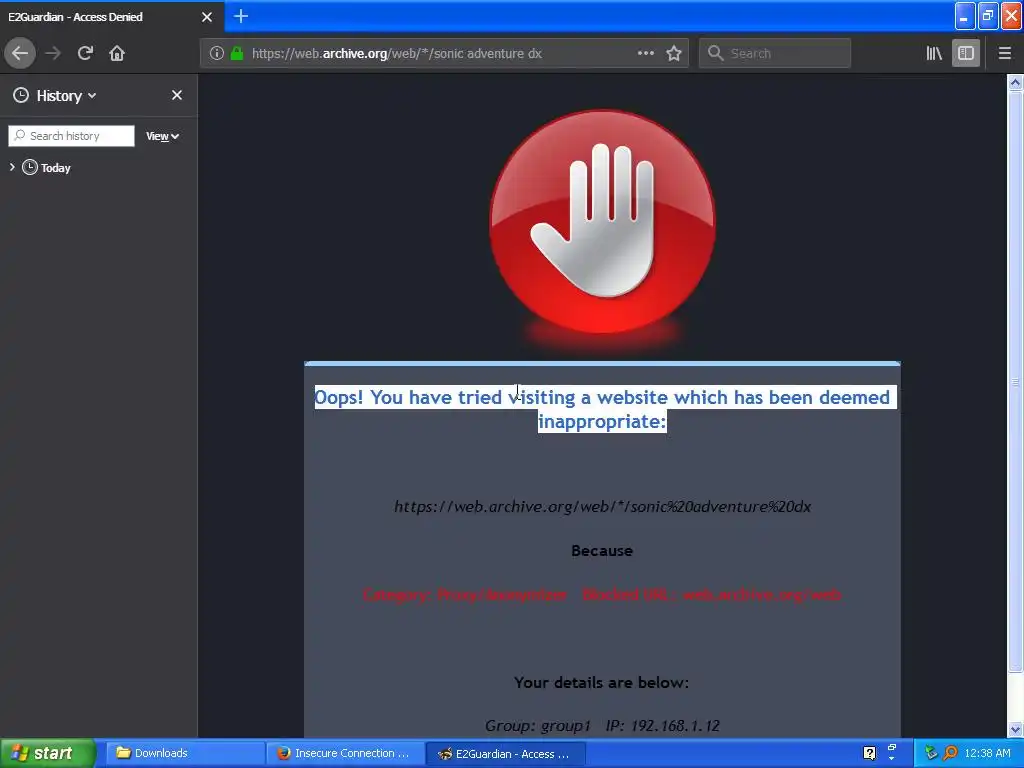
Task: Toggle the sidebar view button
Action: pyautogui.click(x=966, y=53)
